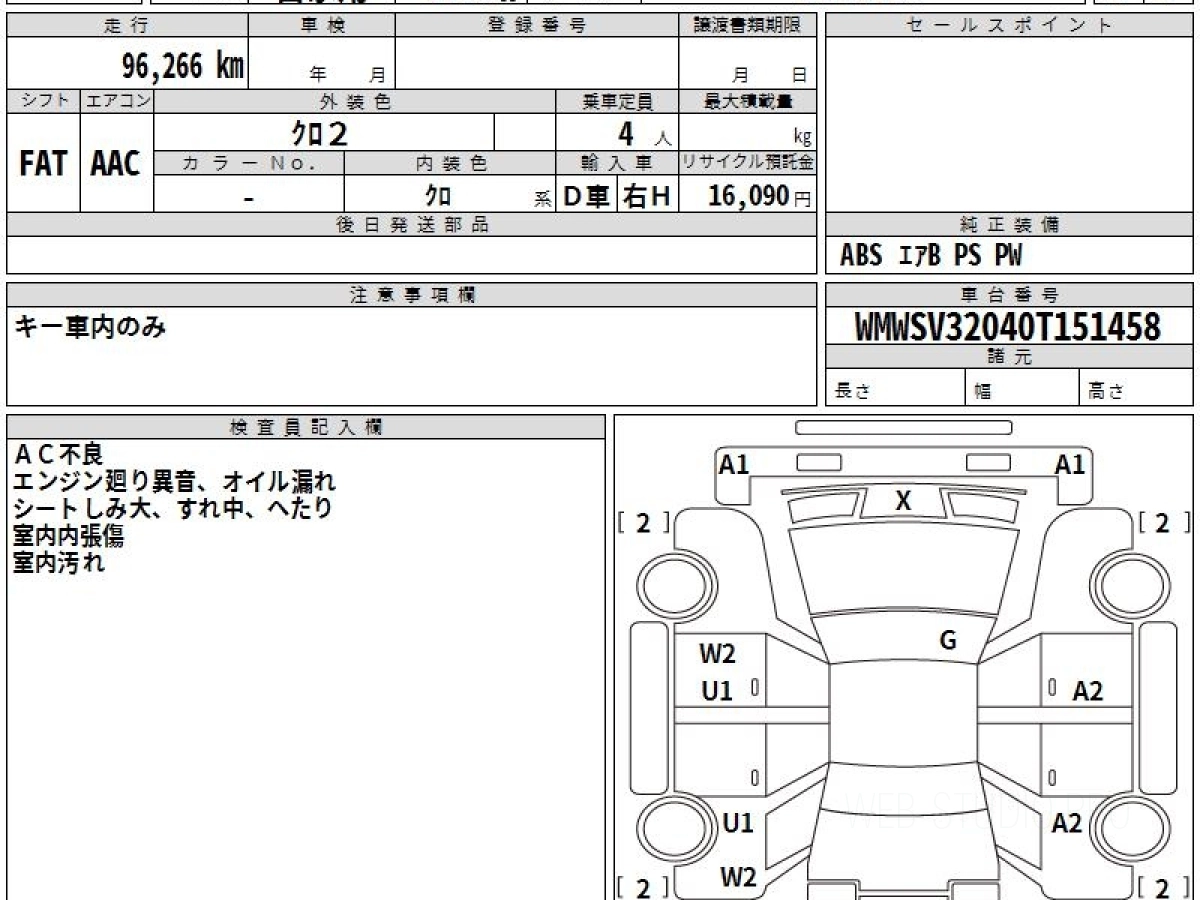Click the G mark on the car roof
The width and height of the screenshot is (1200, 900).
pyautogui.click(x=948, y=641)
